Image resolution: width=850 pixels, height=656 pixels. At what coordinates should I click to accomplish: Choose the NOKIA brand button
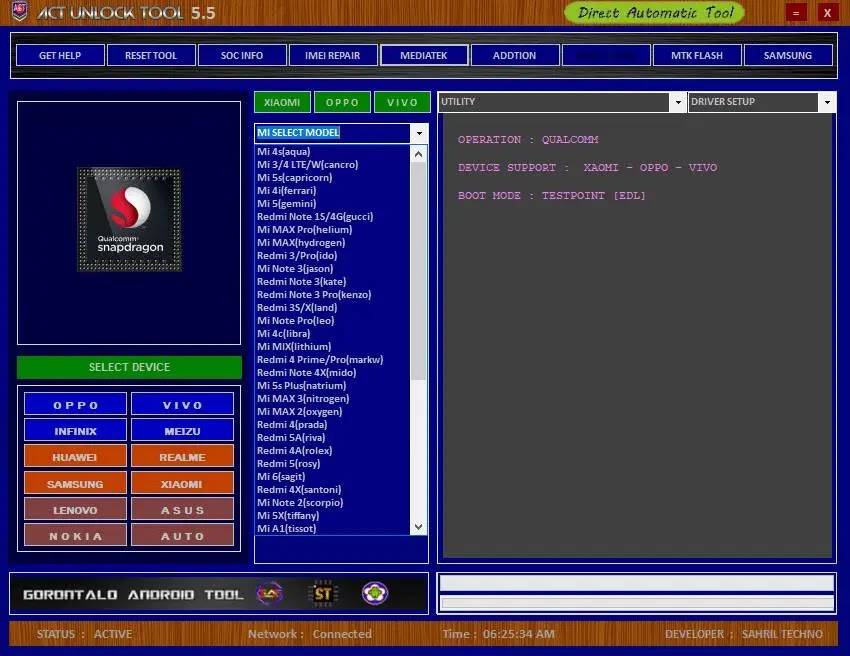pos(75,536)
